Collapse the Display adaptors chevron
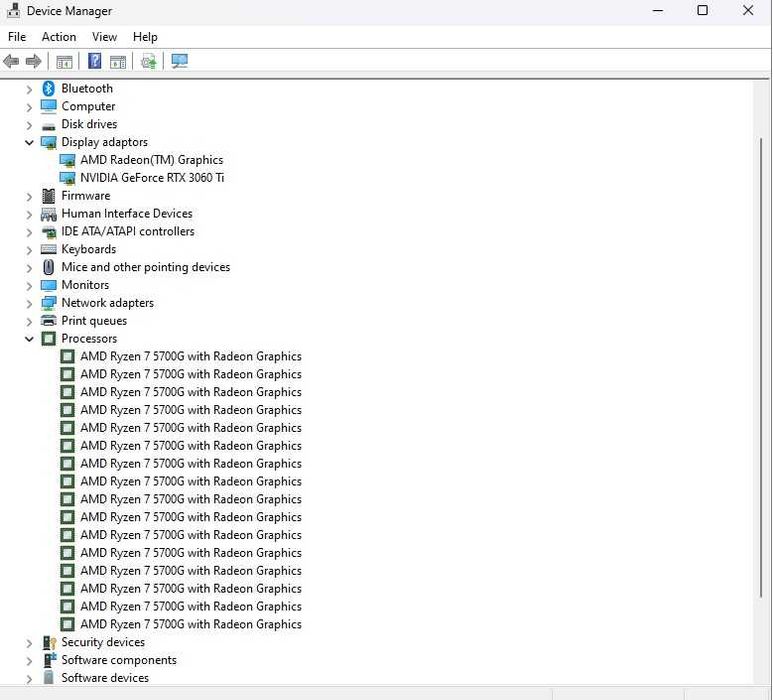This screenshot has height=700, width=773. point(29,142)
